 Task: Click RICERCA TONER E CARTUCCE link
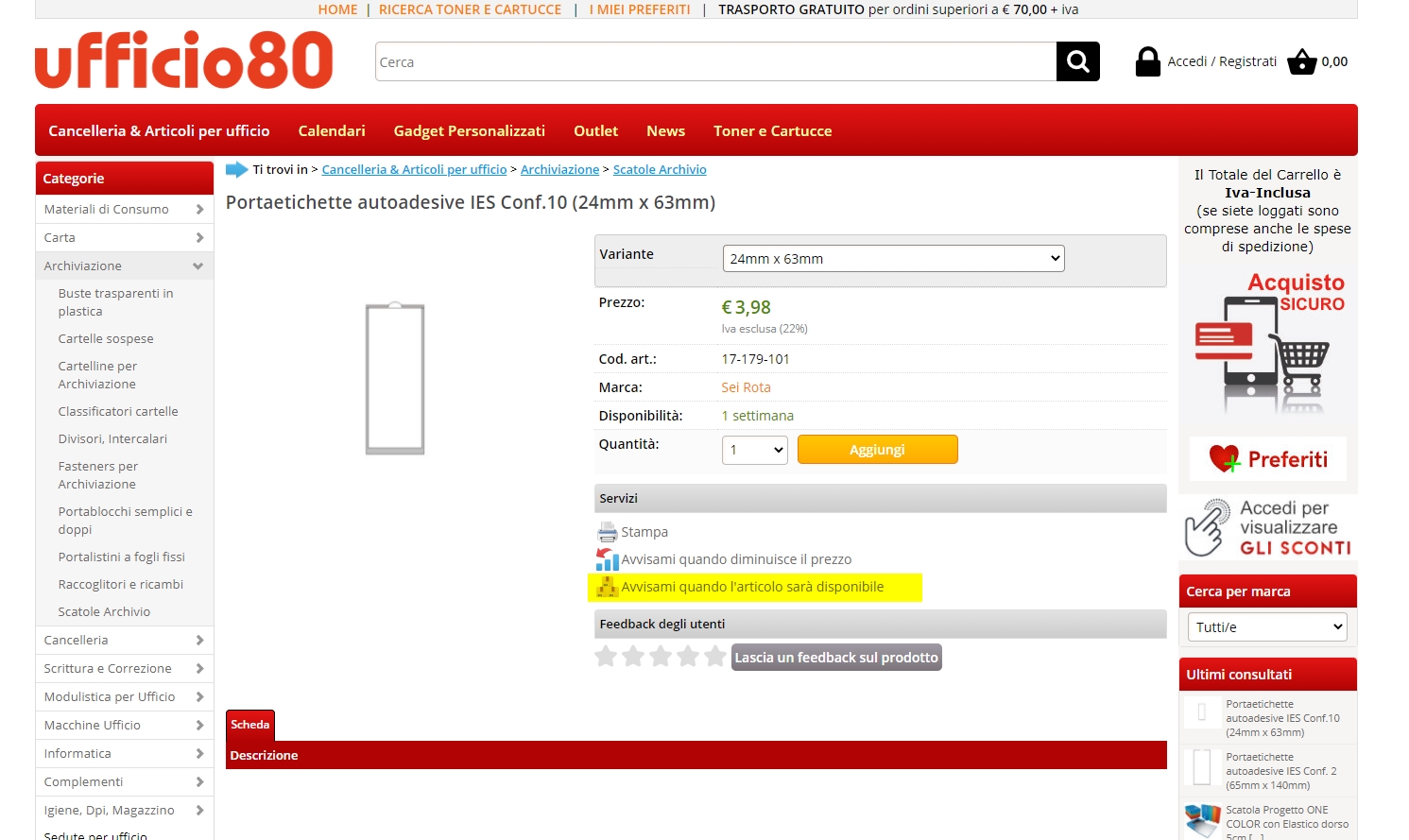pos(470,9)
